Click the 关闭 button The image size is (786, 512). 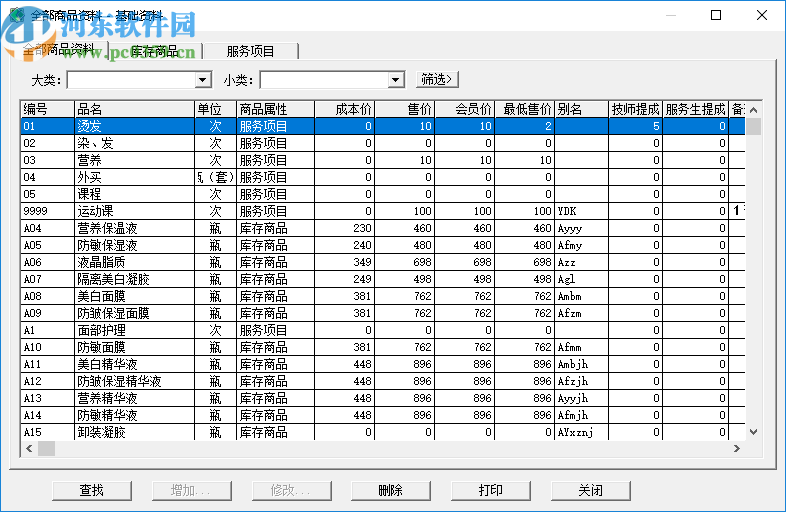[591, 490]
